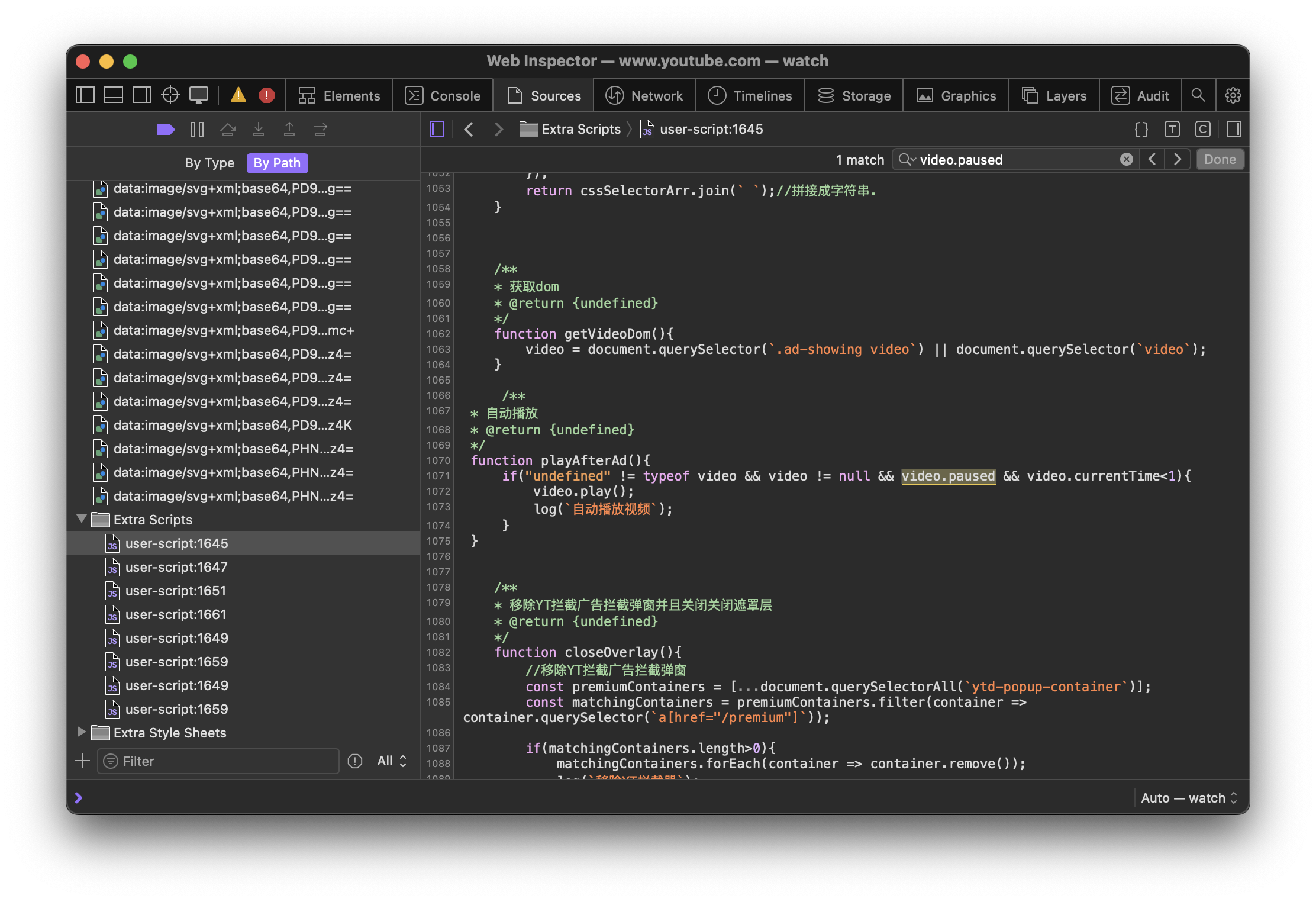Screen dimensions: 1316x902
Task: Click the device settings monitor icon
Action: (199, 95)
